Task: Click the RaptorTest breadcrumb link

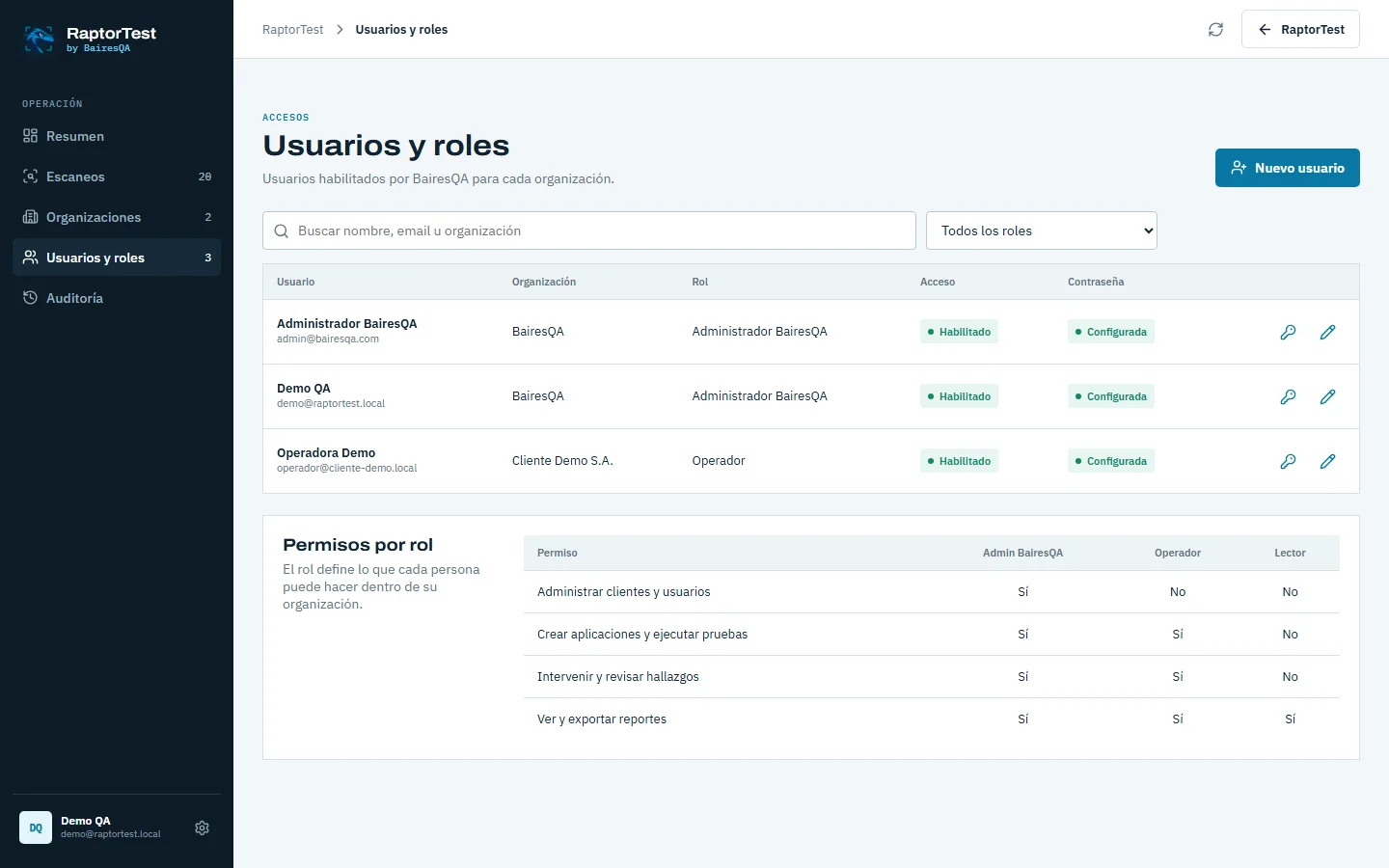Action: [x=293, y=30]
